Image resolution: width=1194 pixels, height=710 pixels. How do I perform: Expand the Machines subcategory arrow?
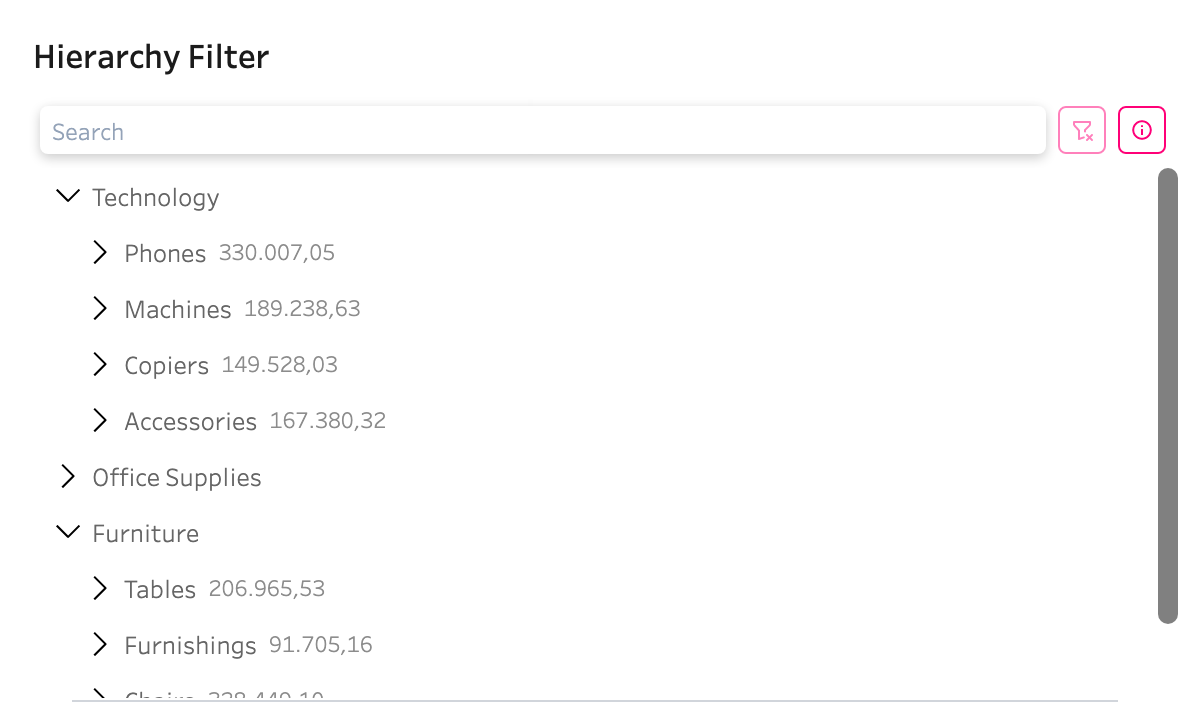click(x=100, y=309)
